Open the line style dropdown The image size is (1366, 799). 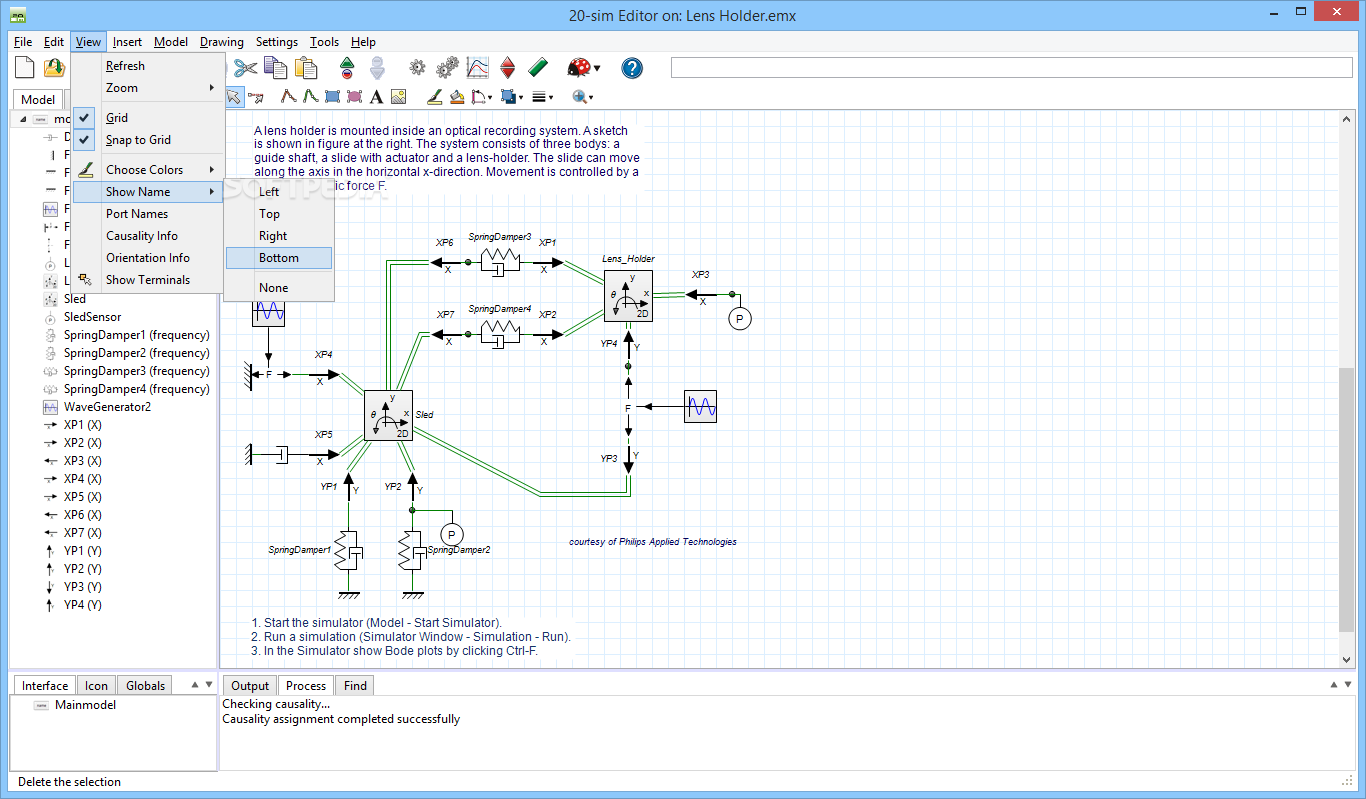click(x=490, y=98)
